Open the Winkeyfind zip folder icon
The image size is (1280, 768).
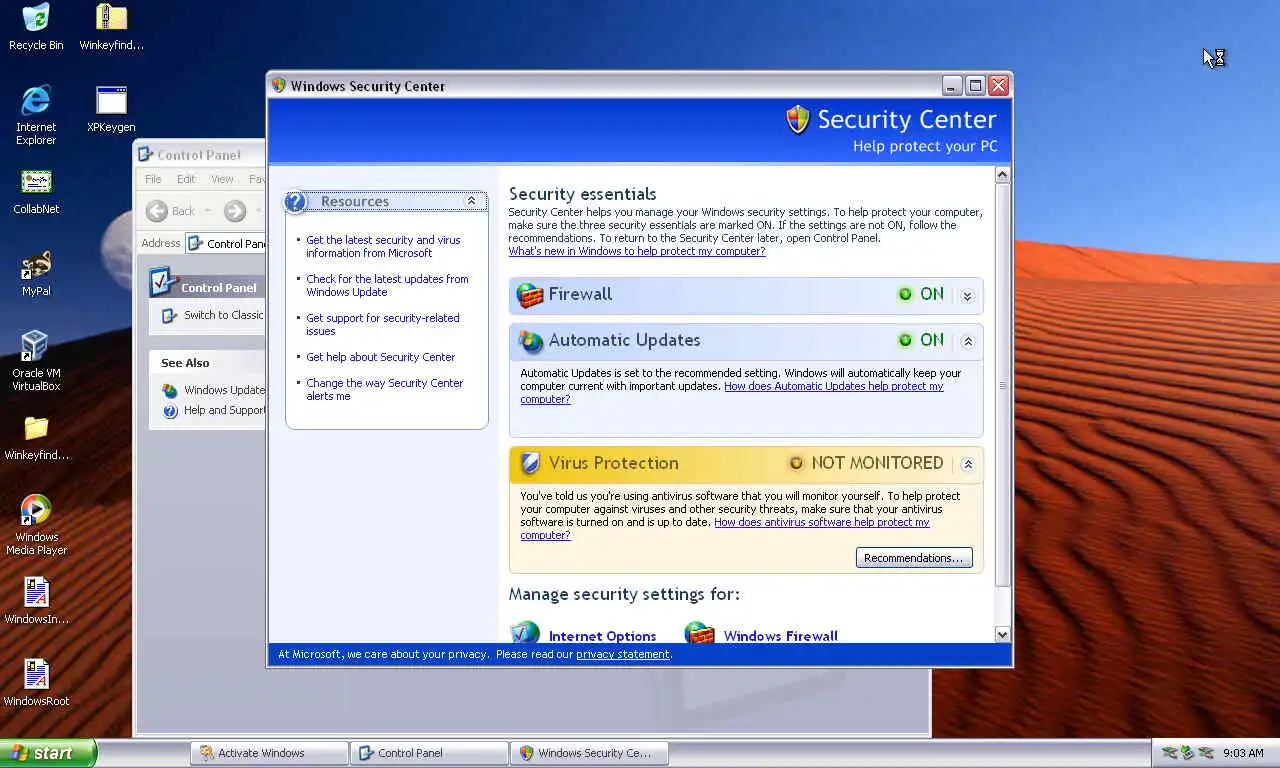111,26
